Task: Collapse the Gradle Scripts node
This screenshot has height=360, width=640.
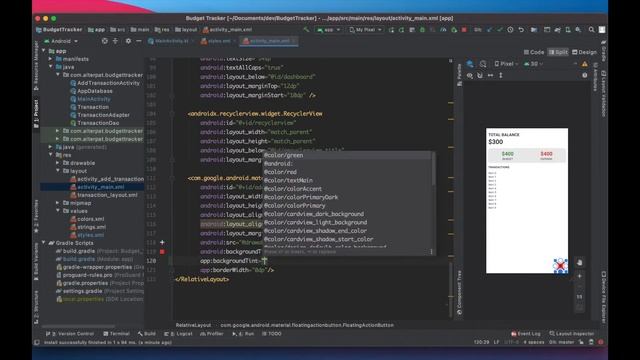Action: point(44,243)
